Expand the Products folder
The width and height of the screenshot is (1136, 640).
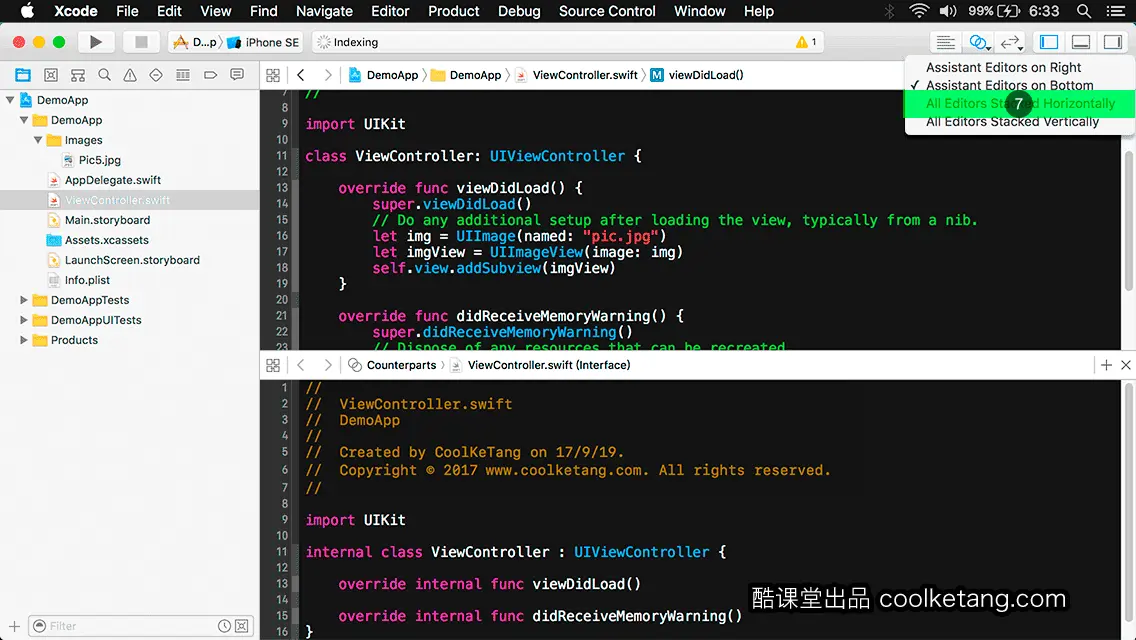pos(24,340)
